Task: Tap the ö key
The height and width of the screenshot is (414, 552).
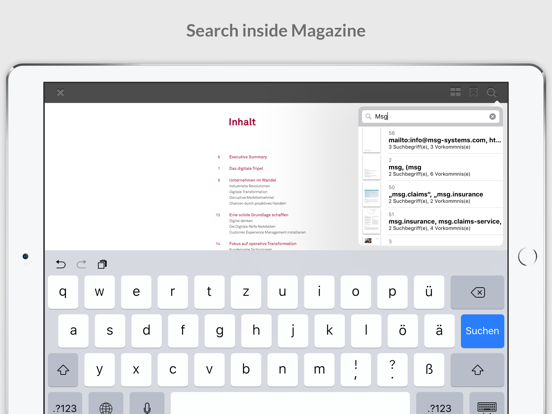Action: (402, 331)
